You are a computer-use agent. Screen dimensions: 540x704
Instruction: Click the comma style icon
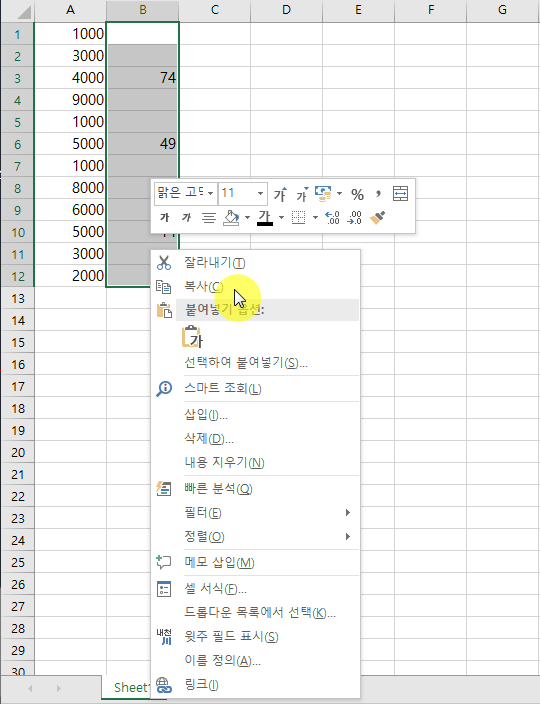click(378, 194)
